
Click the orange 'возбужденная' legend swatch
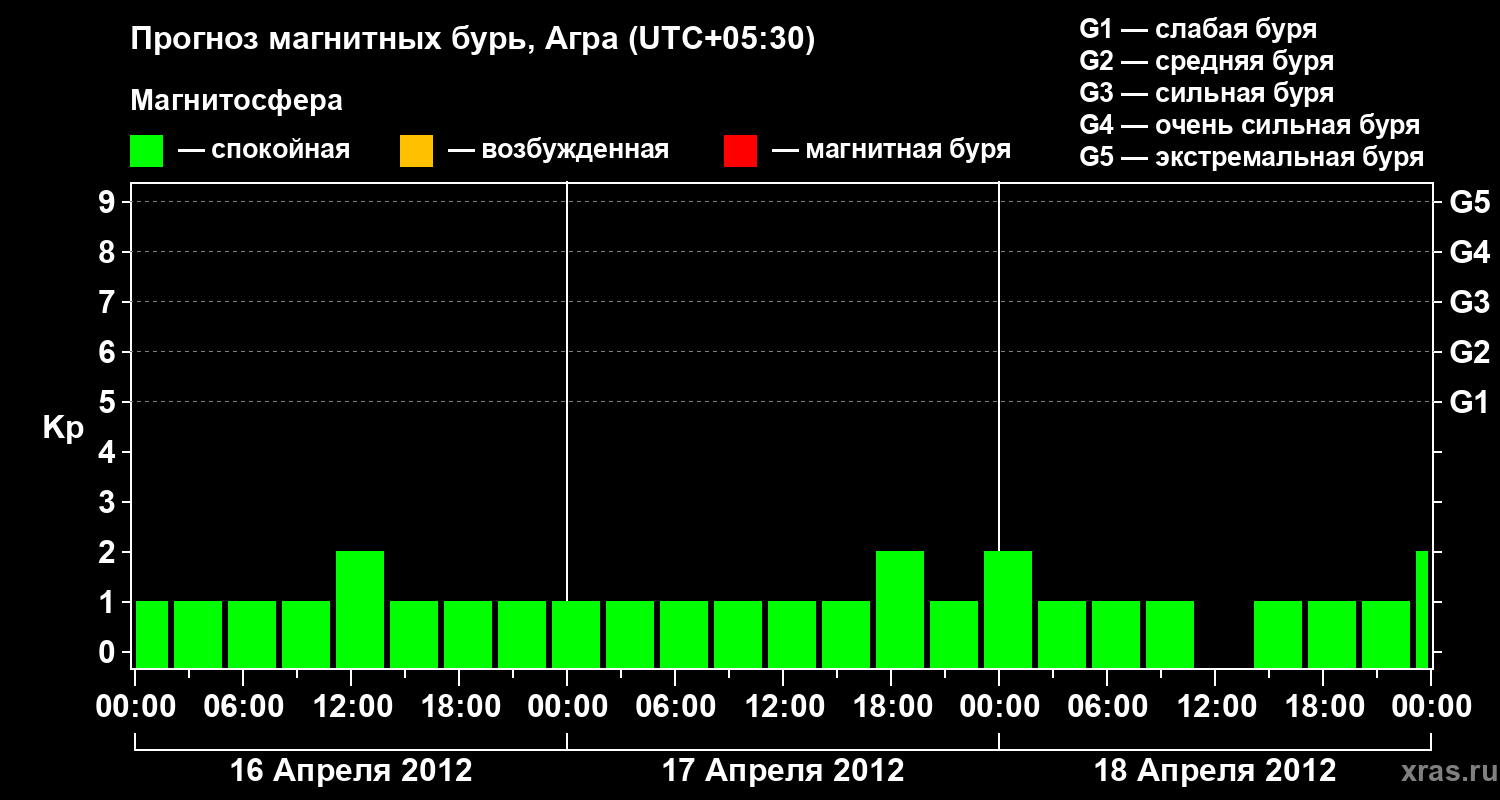[x=416, y=151]
